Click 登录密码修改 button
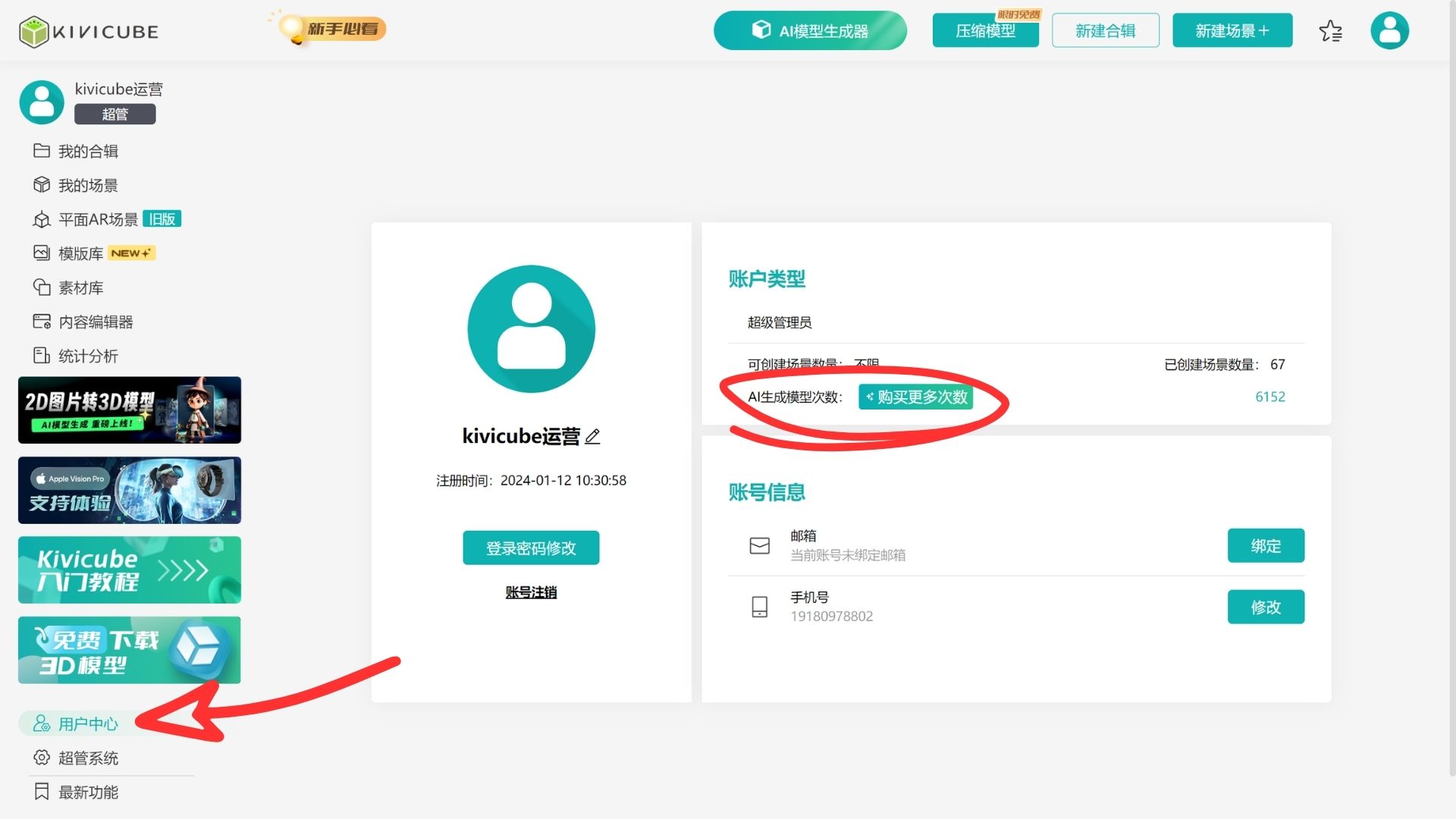The image size is (1456, 819). point(531,548)
